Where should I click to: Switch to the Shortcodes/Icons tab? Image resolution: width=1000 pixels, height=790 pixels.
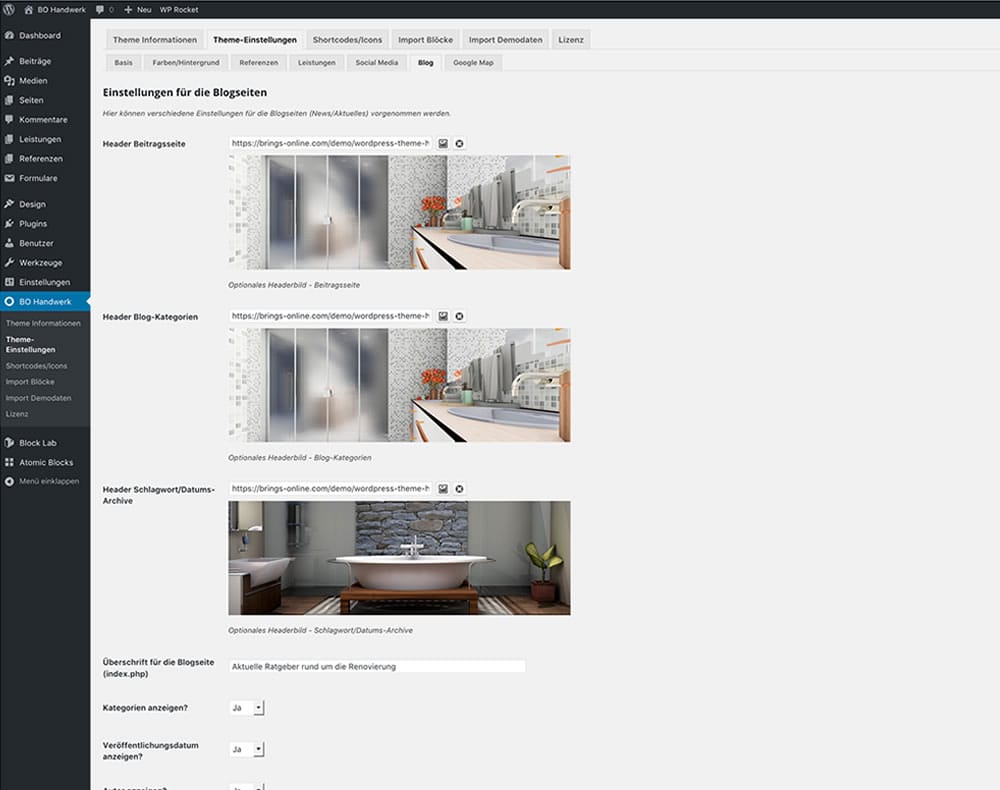(347, 40)
